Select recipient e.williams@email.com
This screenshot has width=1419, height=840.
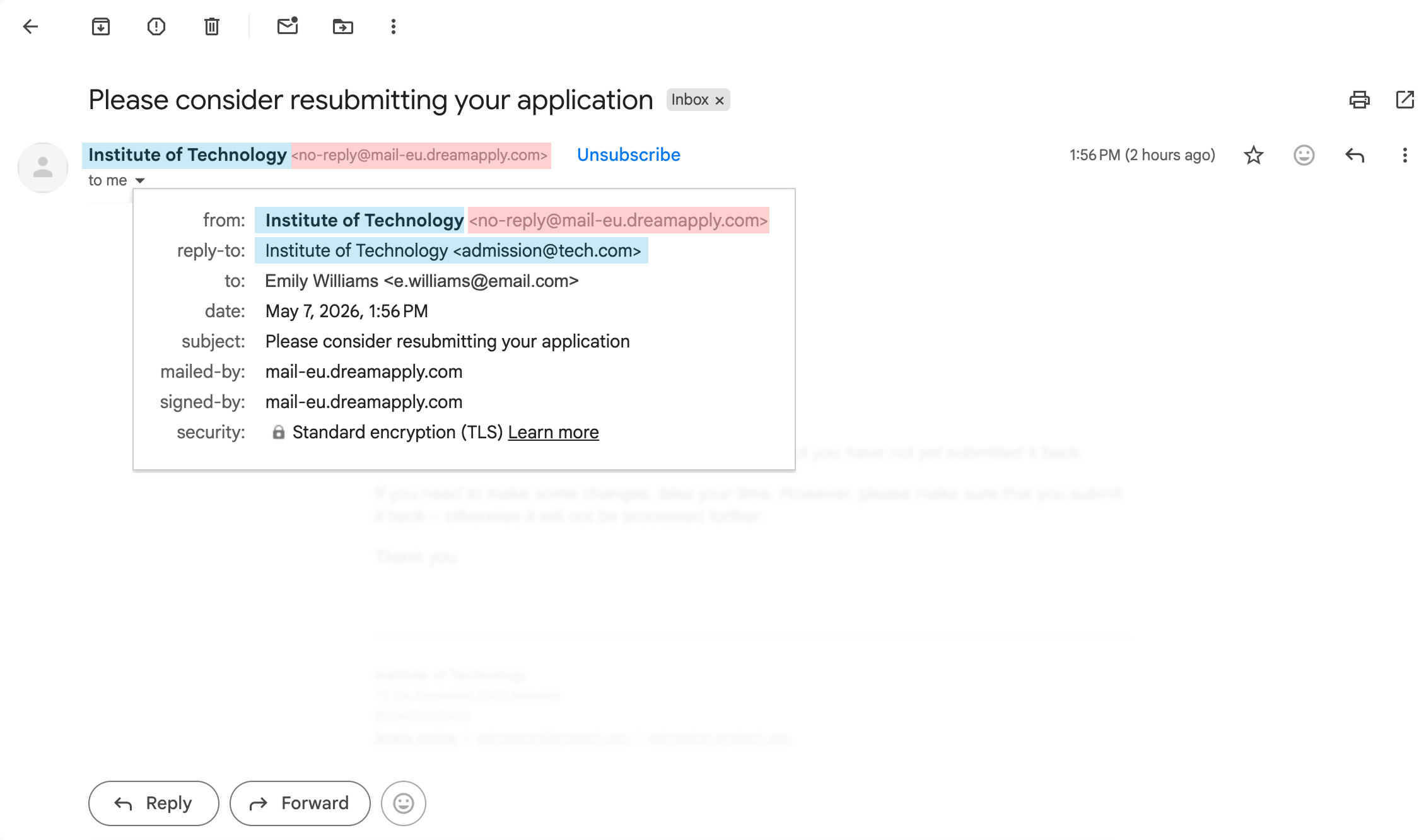point(481,281)
